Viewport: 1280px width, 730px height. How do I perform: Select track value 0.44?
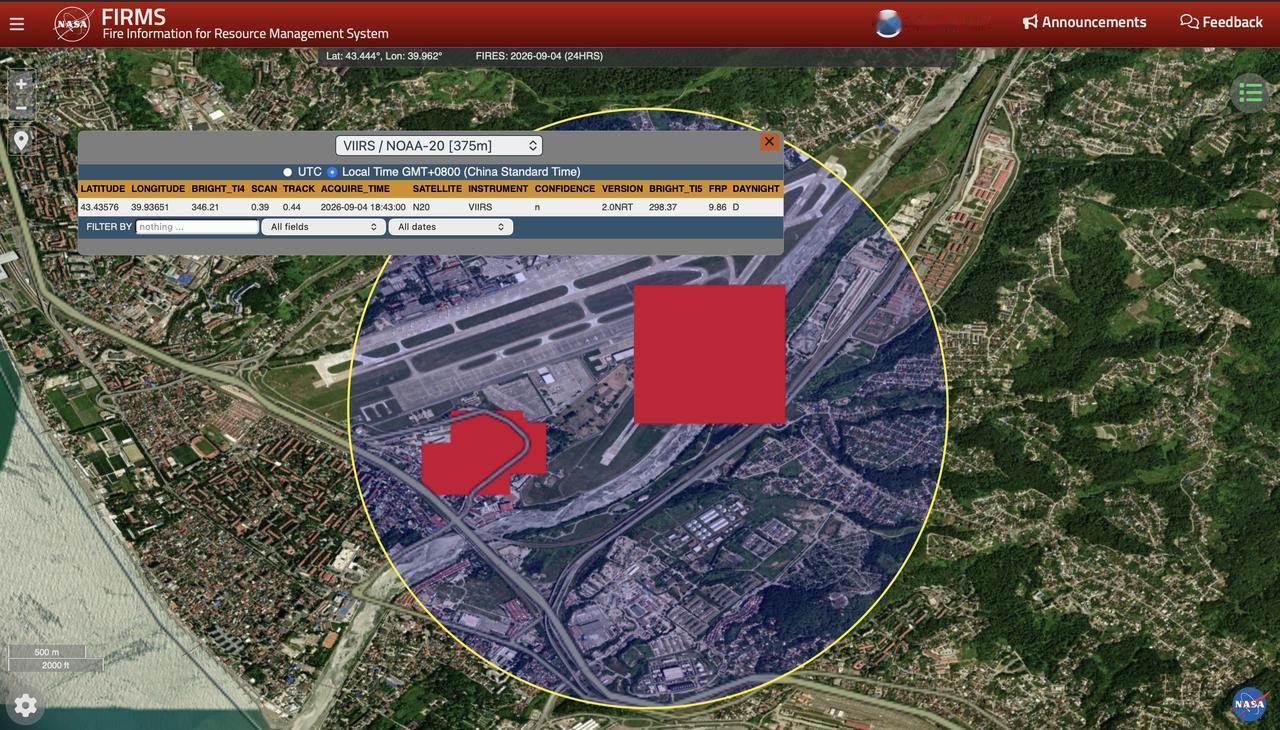point(292,208)
